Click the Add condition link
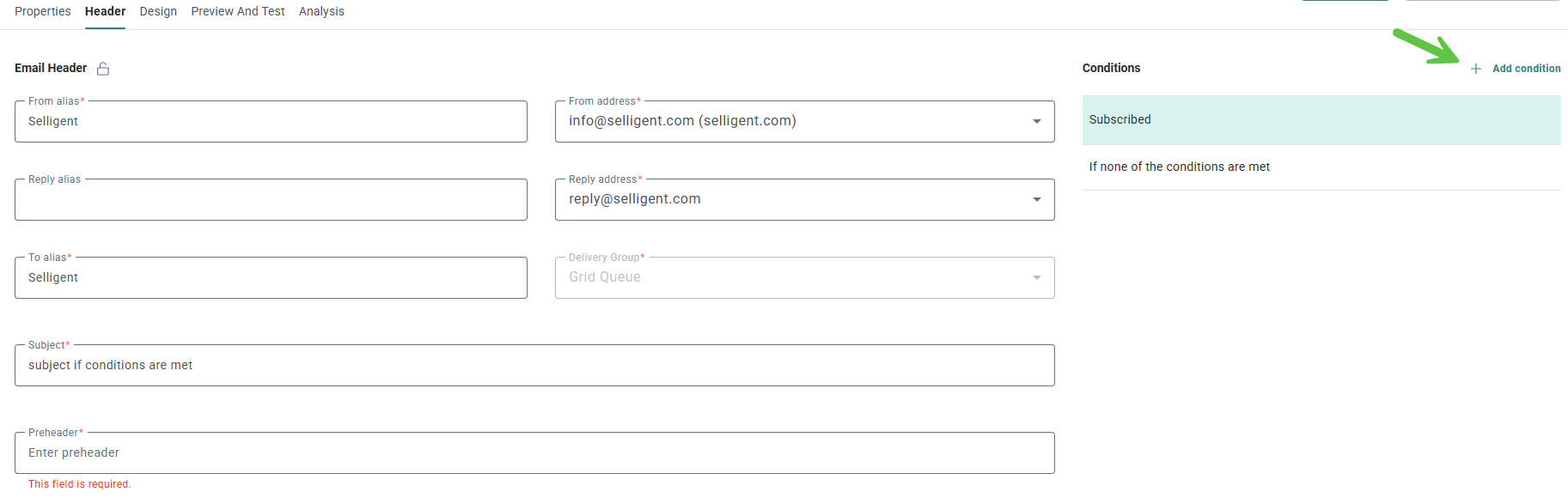The height and width of the screenshot is (504, 1568). pos(1526,69)
